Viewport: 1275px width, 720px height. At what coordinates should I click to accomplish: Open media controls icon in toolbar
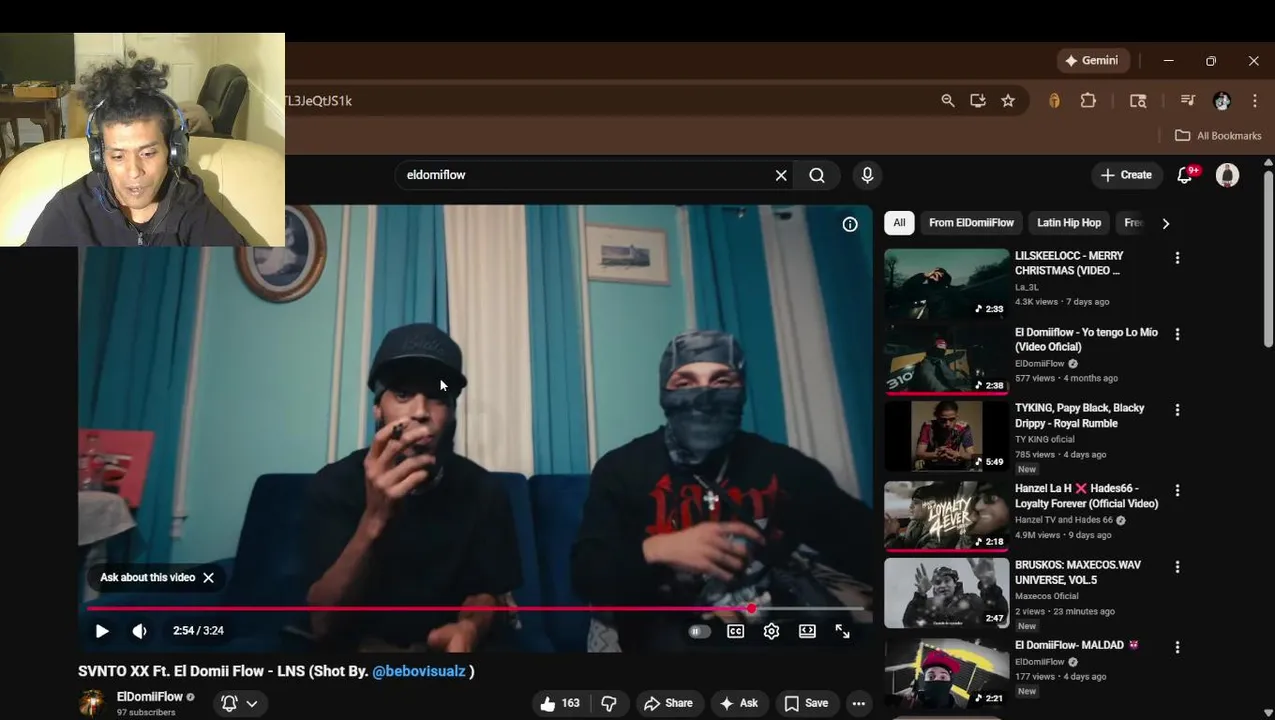click(1188, 101)
